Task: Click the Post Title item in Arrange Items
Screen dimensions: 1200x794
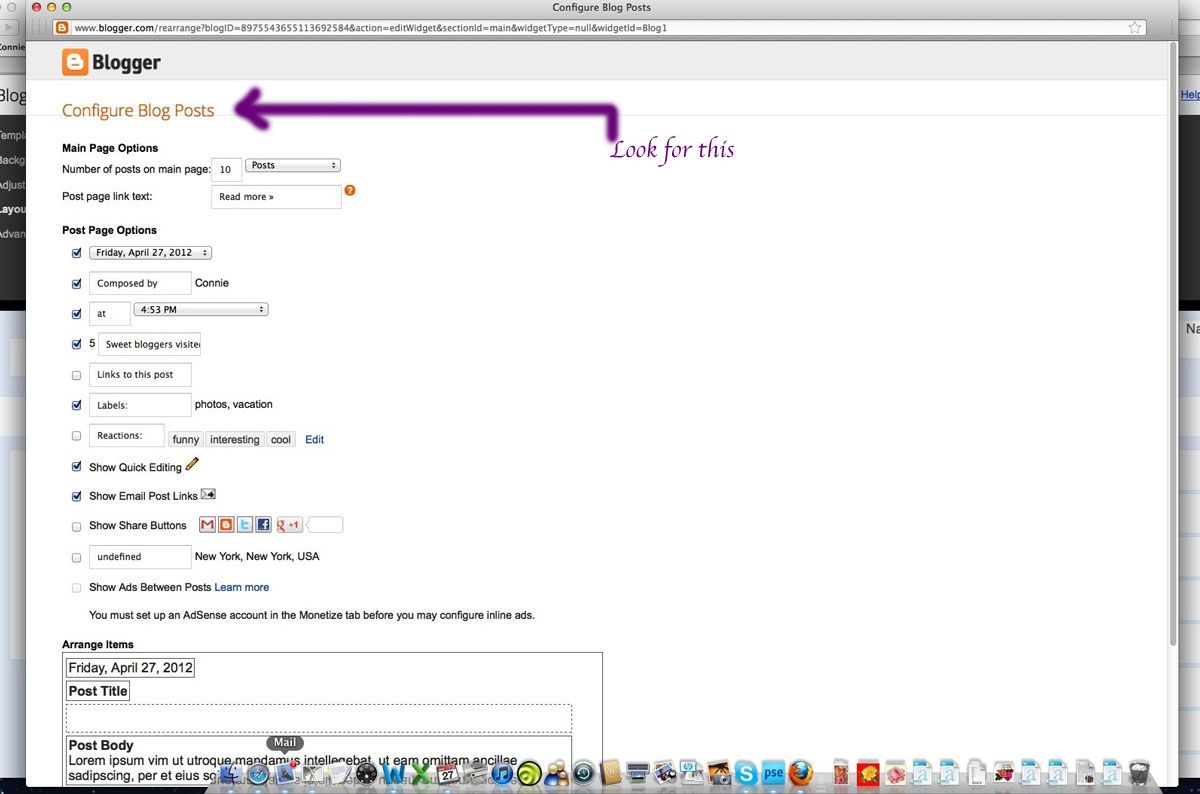Action: point(98,691)
